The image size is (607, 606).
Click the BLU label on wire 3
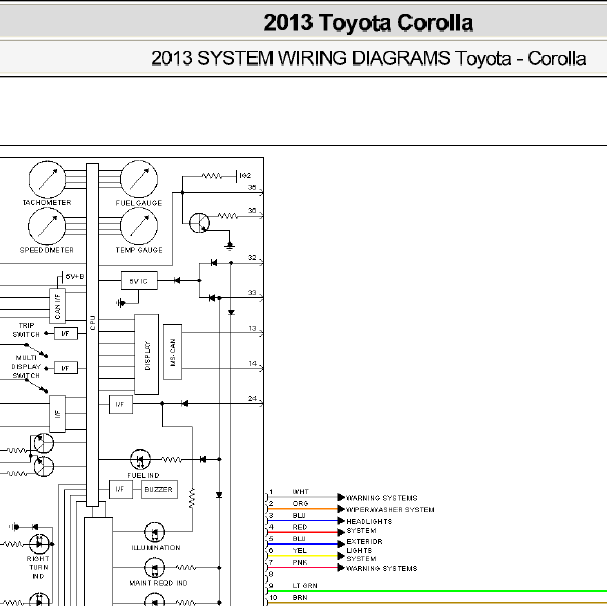tap(299, 515)
